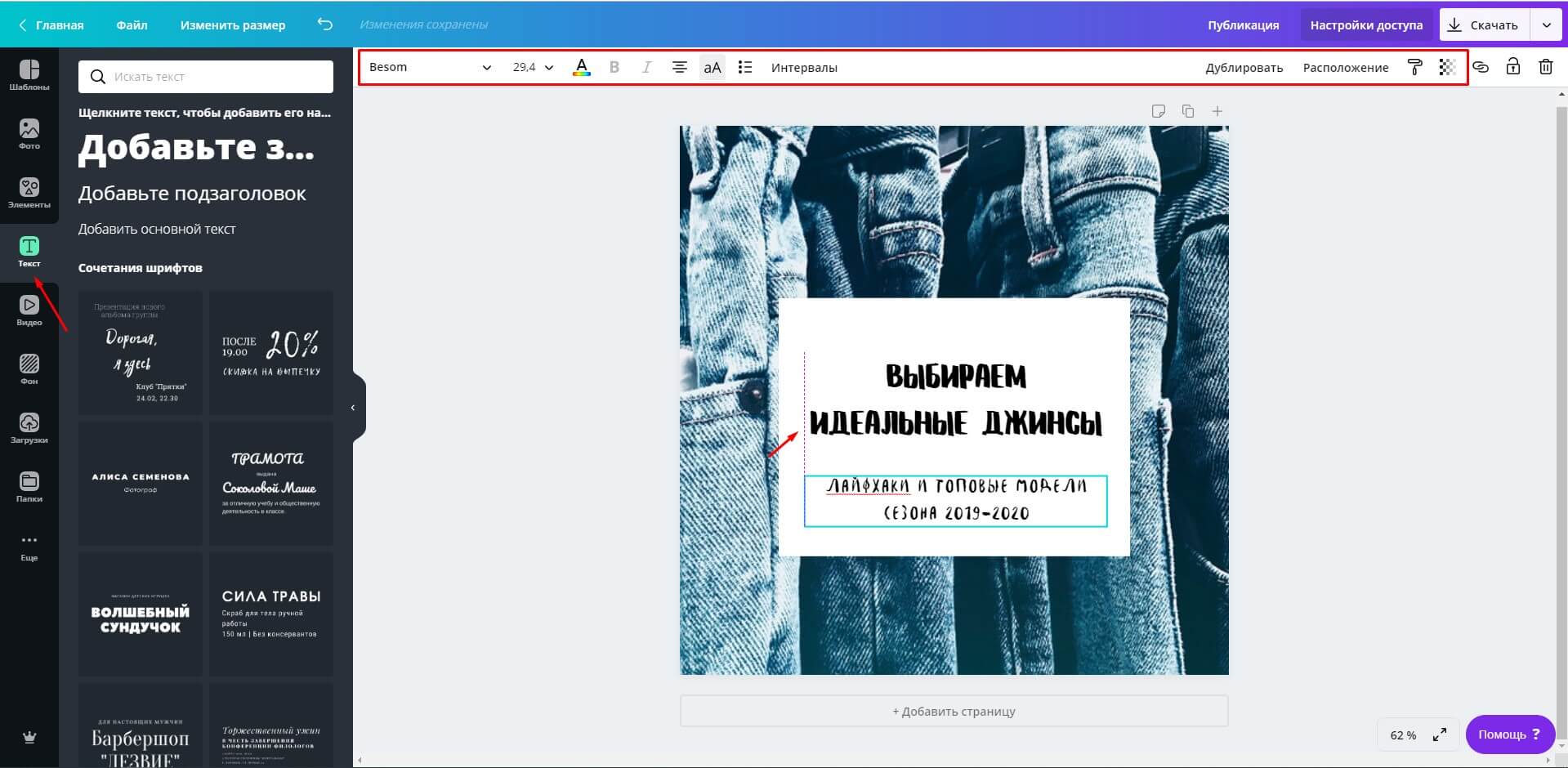Open the Расположение position menu
The width and height of the screenshot is (1568, 768).
pos(1346,67)
